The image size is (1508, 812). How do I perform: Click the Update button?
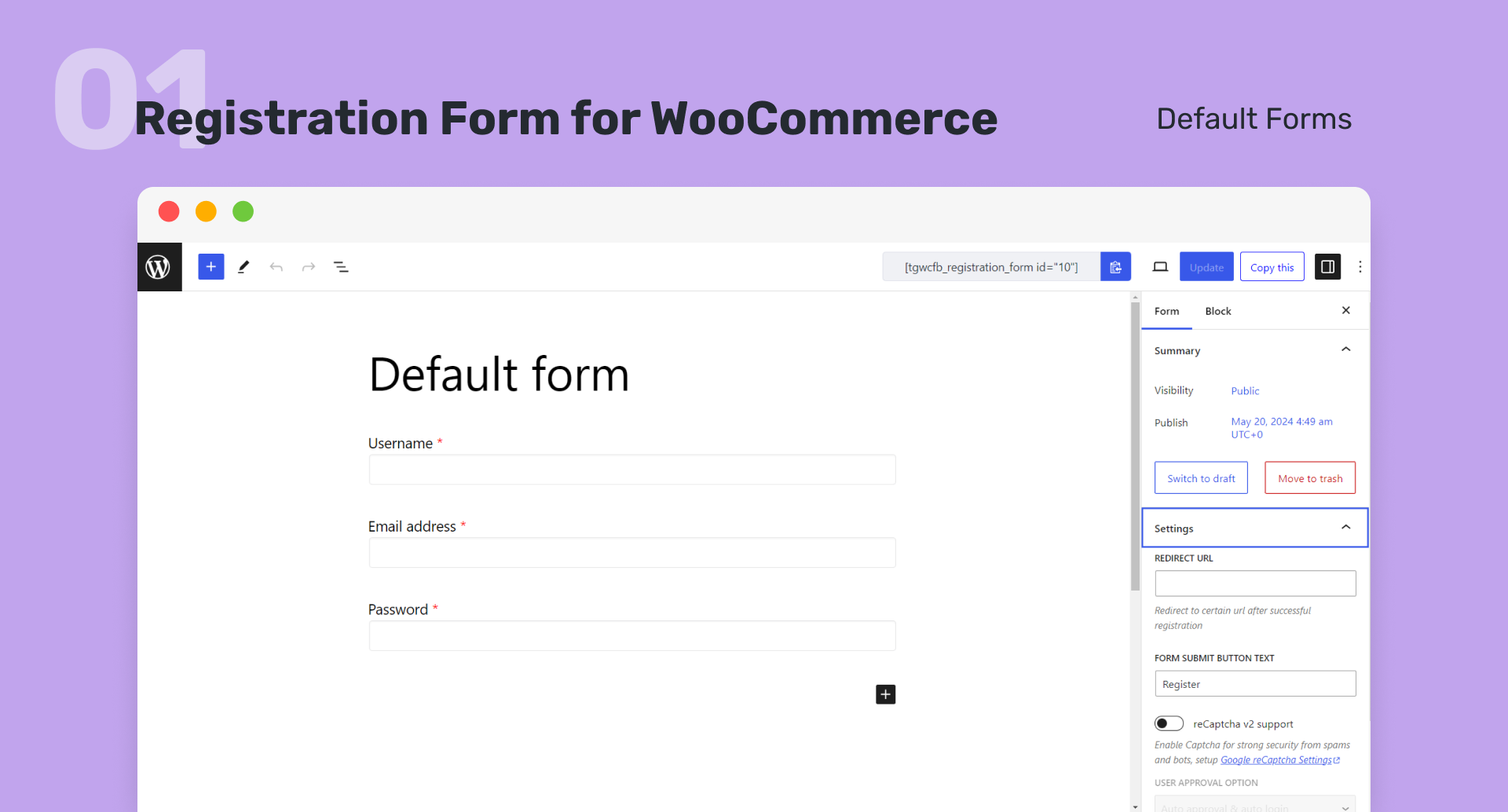(1206, 267)
